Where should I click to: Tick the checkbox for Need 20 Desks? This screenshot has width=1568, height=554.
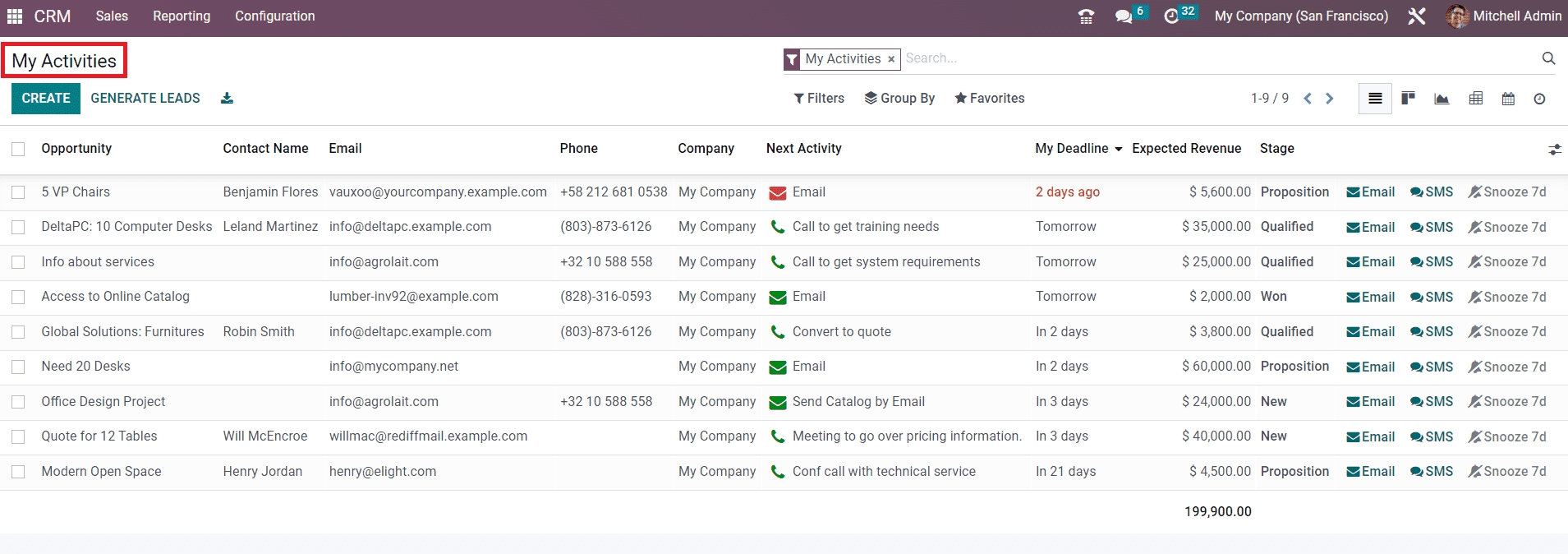pyautogui.click(x=18, y=367)
